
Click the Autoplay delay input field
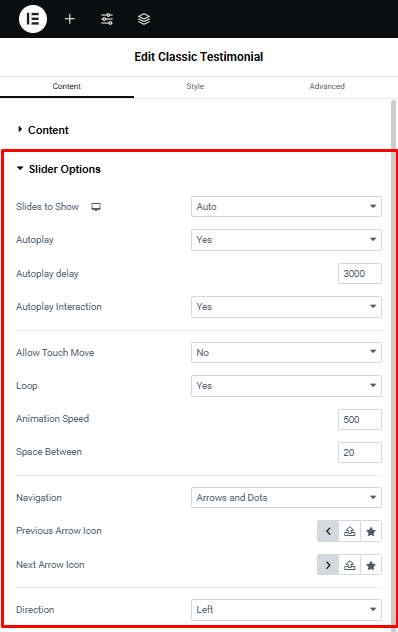[x=360, y=273]
